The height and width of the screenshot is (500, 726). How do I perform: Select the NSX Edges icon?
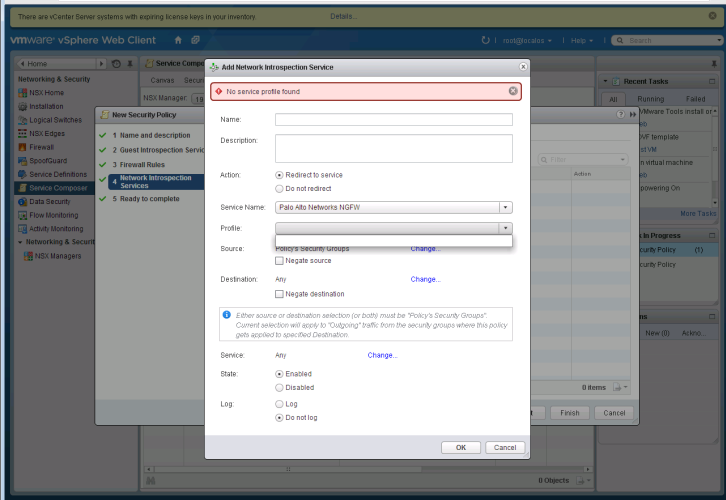coord(22,134)
